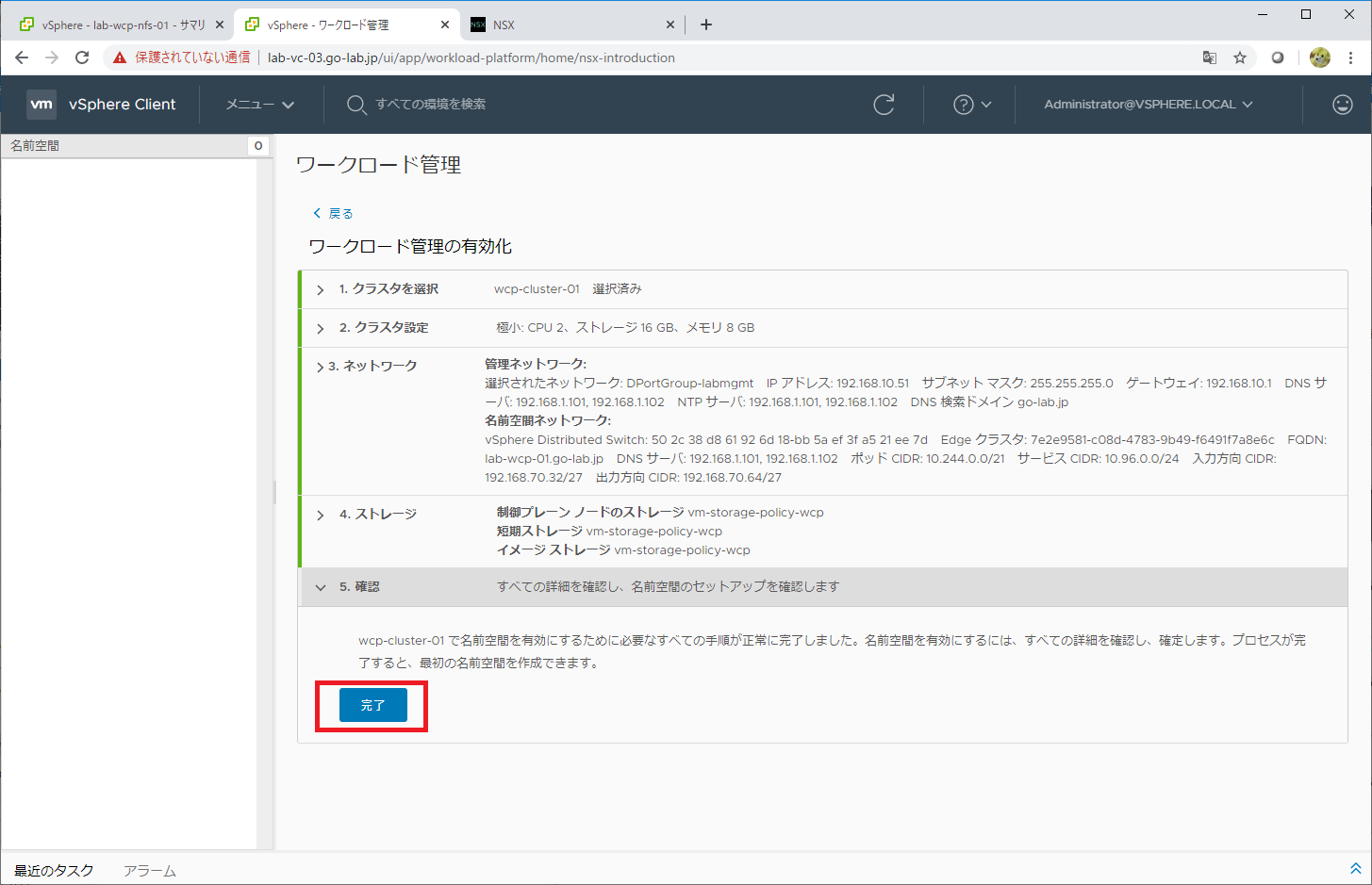Screen dimensions: 1372x885
Task: Expand step 3 ネットワーク
Action: pyautogui.click(x=320, y=367)
